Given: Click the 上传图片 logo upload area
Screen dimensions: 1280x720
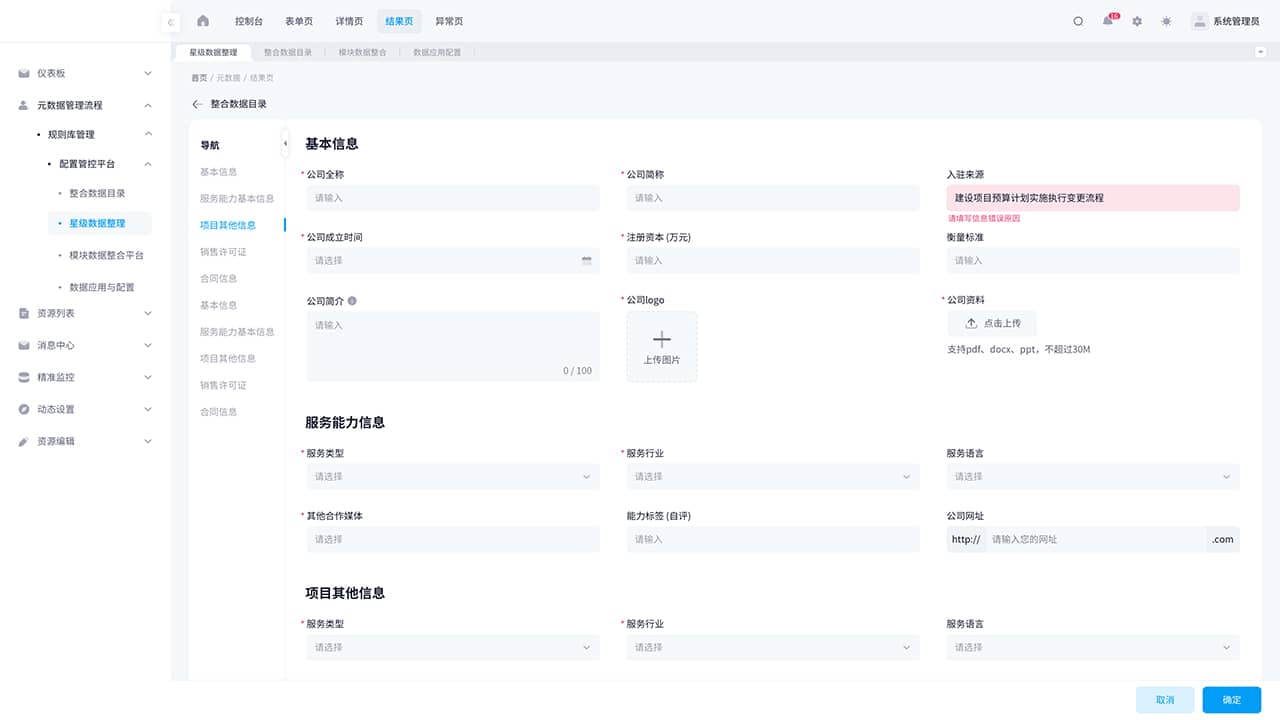Looking at the screenshot, I should tap(661, 346).
